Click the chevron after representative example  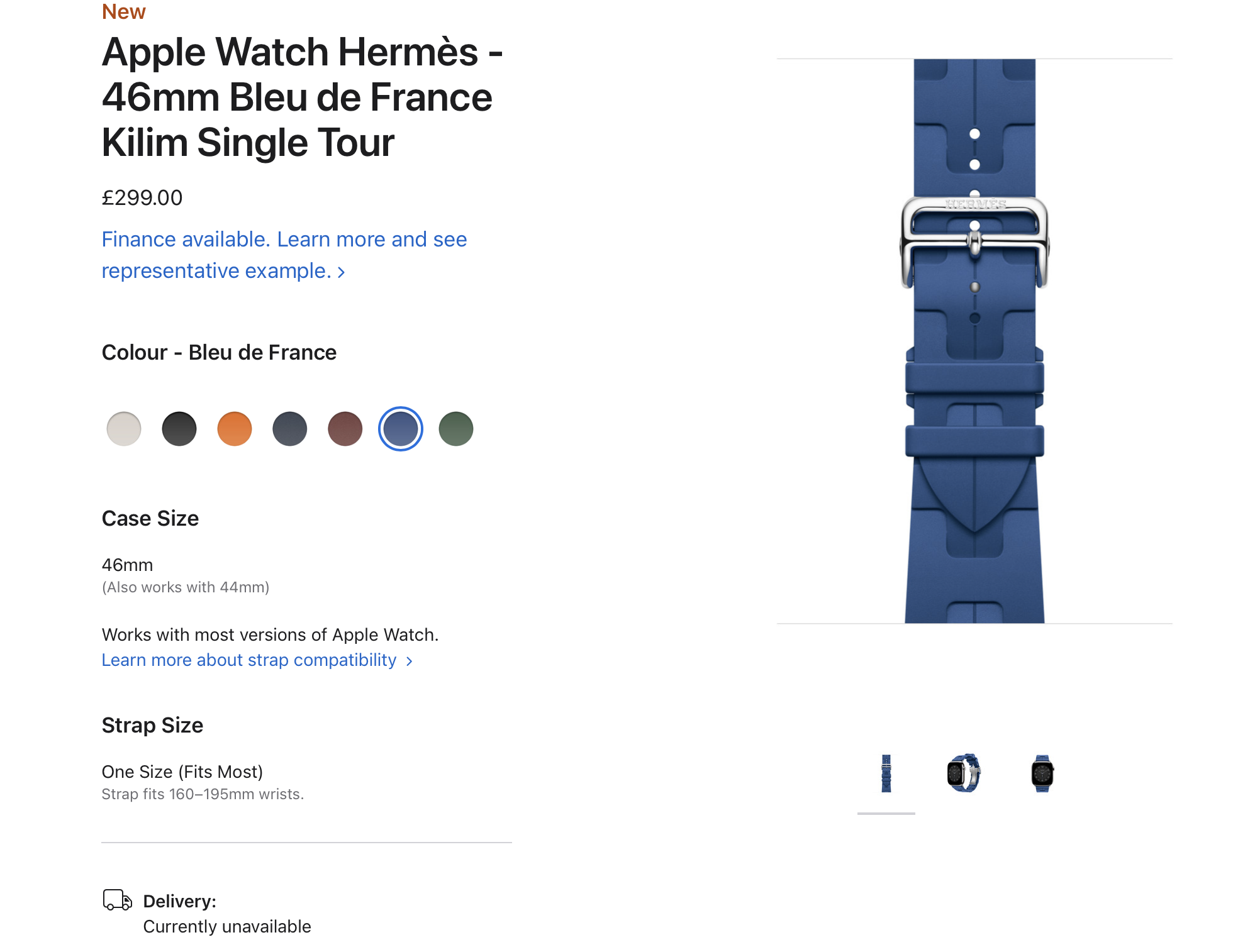tap(341, 272)
